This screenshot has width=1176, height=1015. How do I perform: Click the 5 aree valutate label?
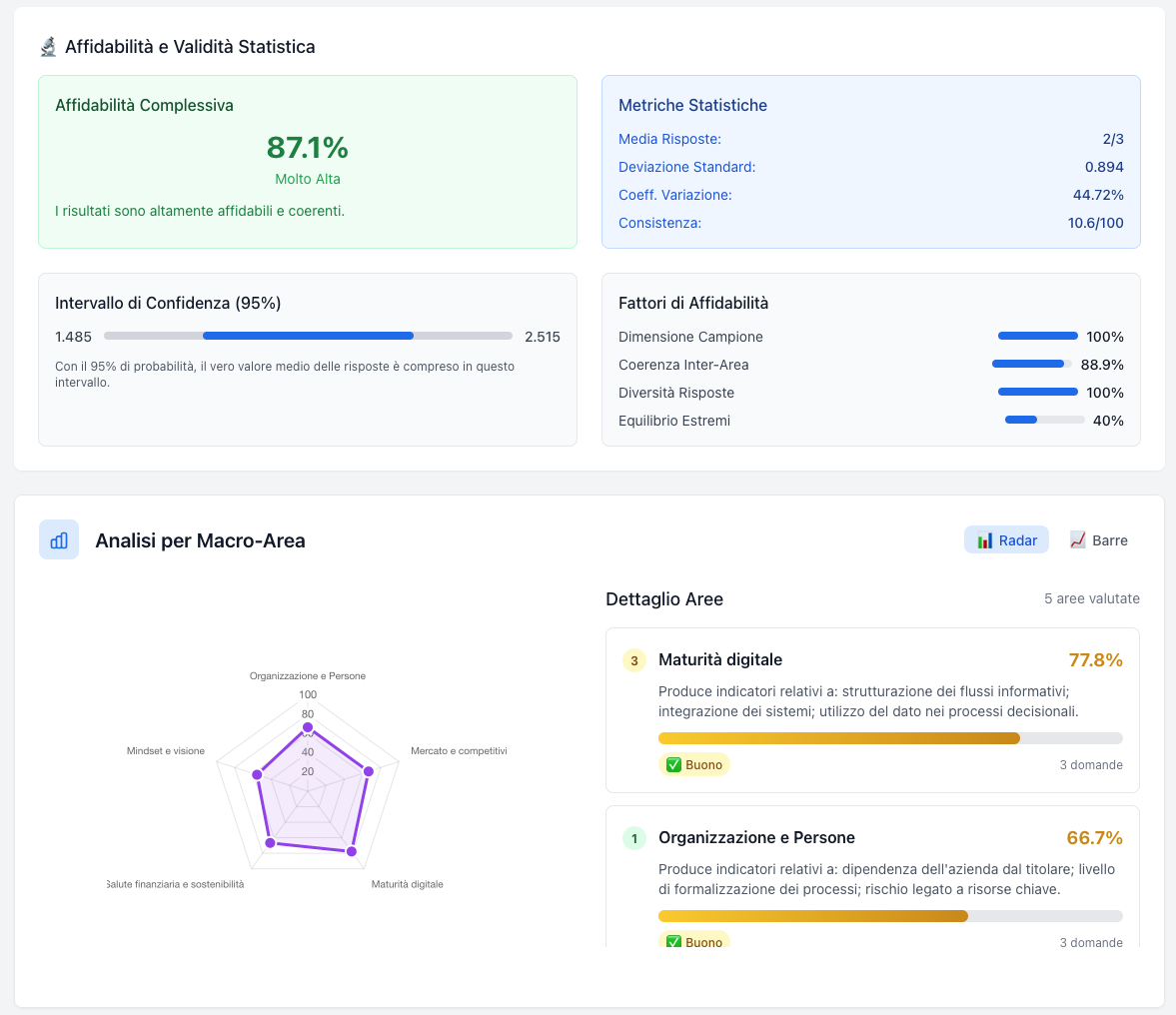(x=1092, y=599)
